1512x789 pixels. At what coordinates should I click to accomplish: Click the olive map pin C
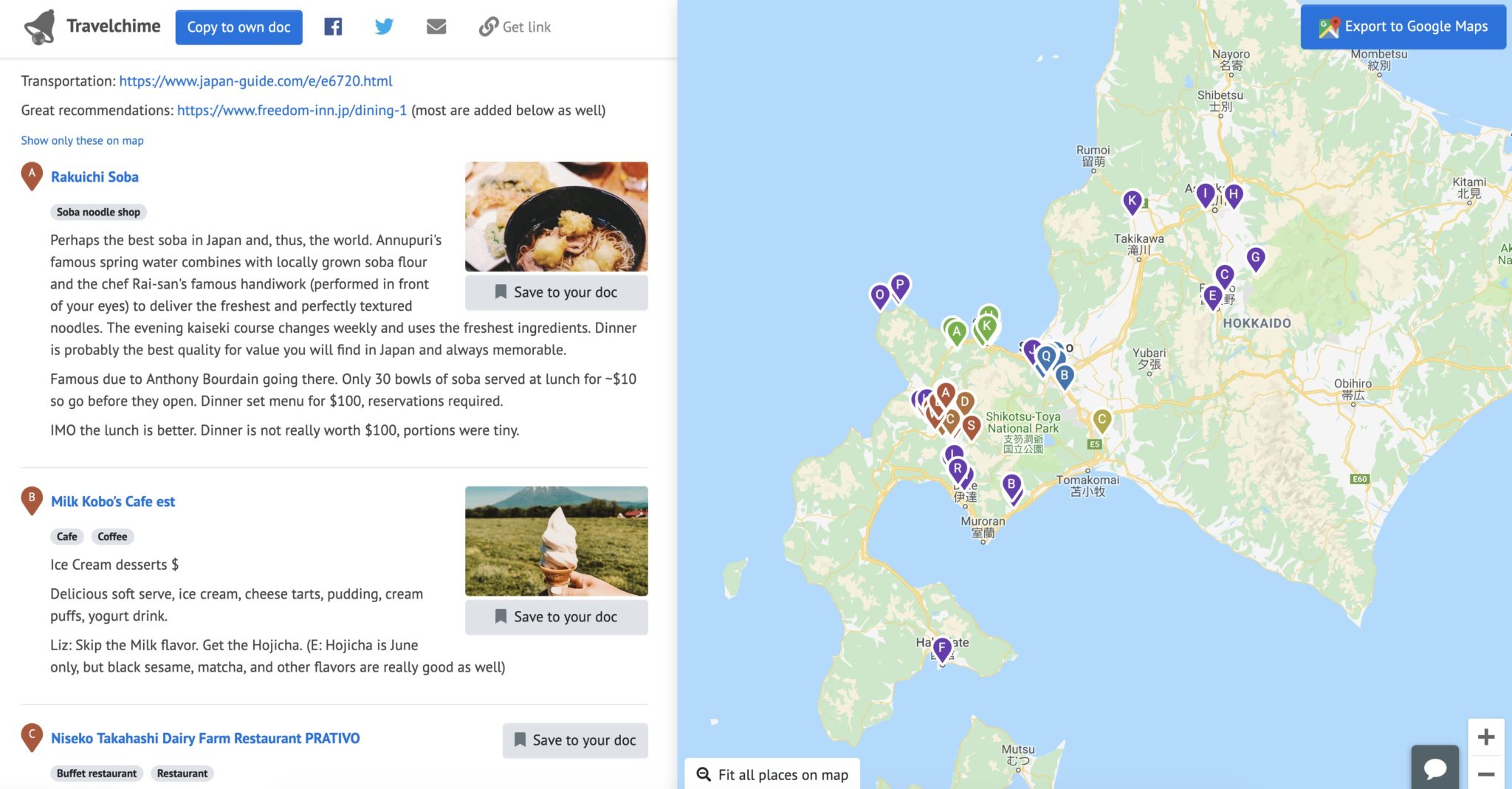coord(1102,421)
